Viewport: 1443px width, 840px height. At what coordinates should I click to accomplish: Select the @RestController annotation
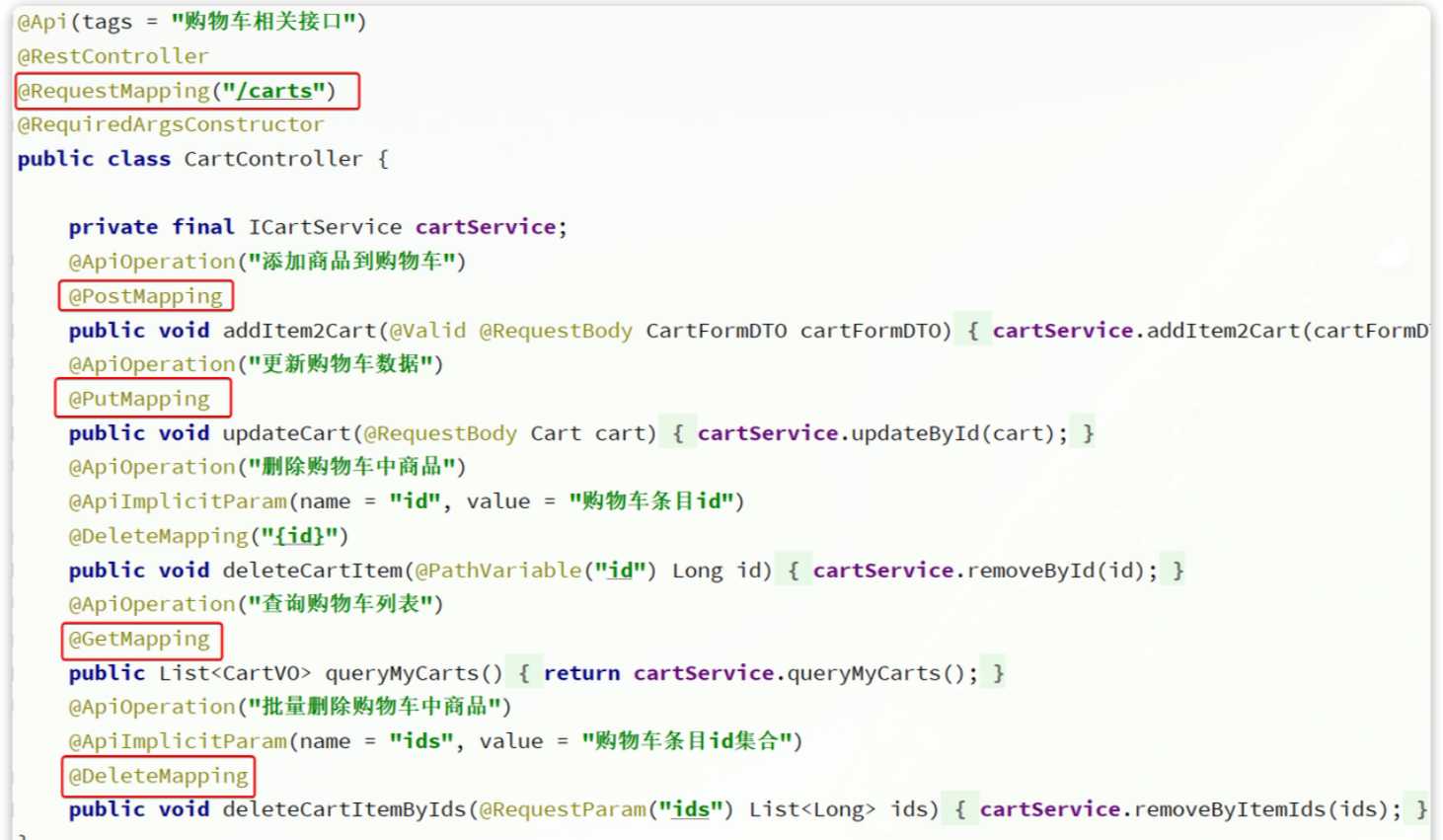[x=113, y=56]
